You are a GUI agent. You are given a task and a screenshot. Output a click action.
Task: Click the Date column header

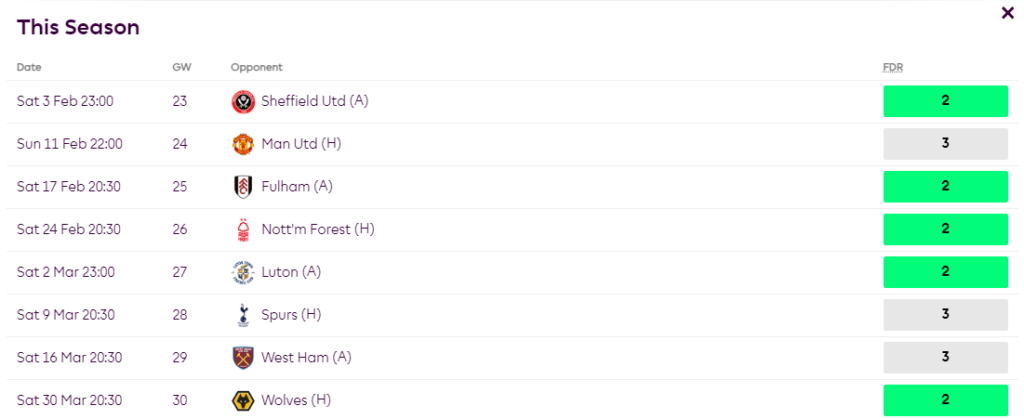tap(29, 68)
